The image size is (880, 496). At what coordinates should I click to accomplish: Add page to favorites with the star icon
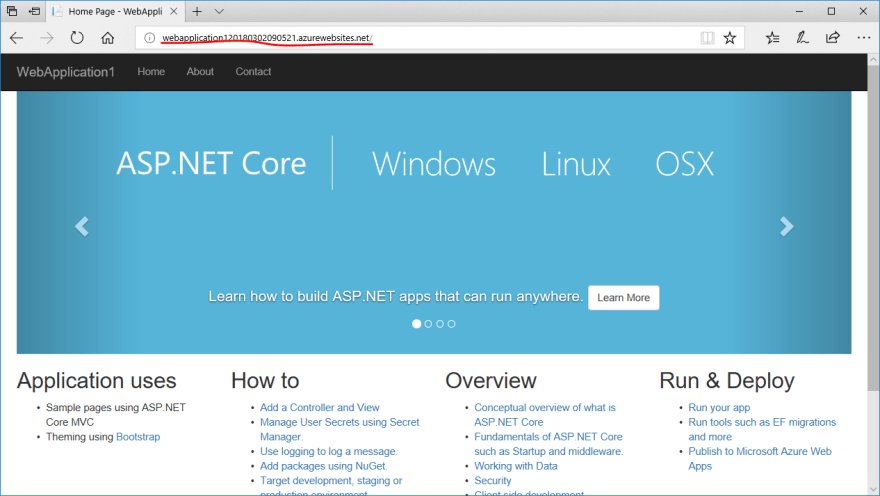(x=730, y=38)
